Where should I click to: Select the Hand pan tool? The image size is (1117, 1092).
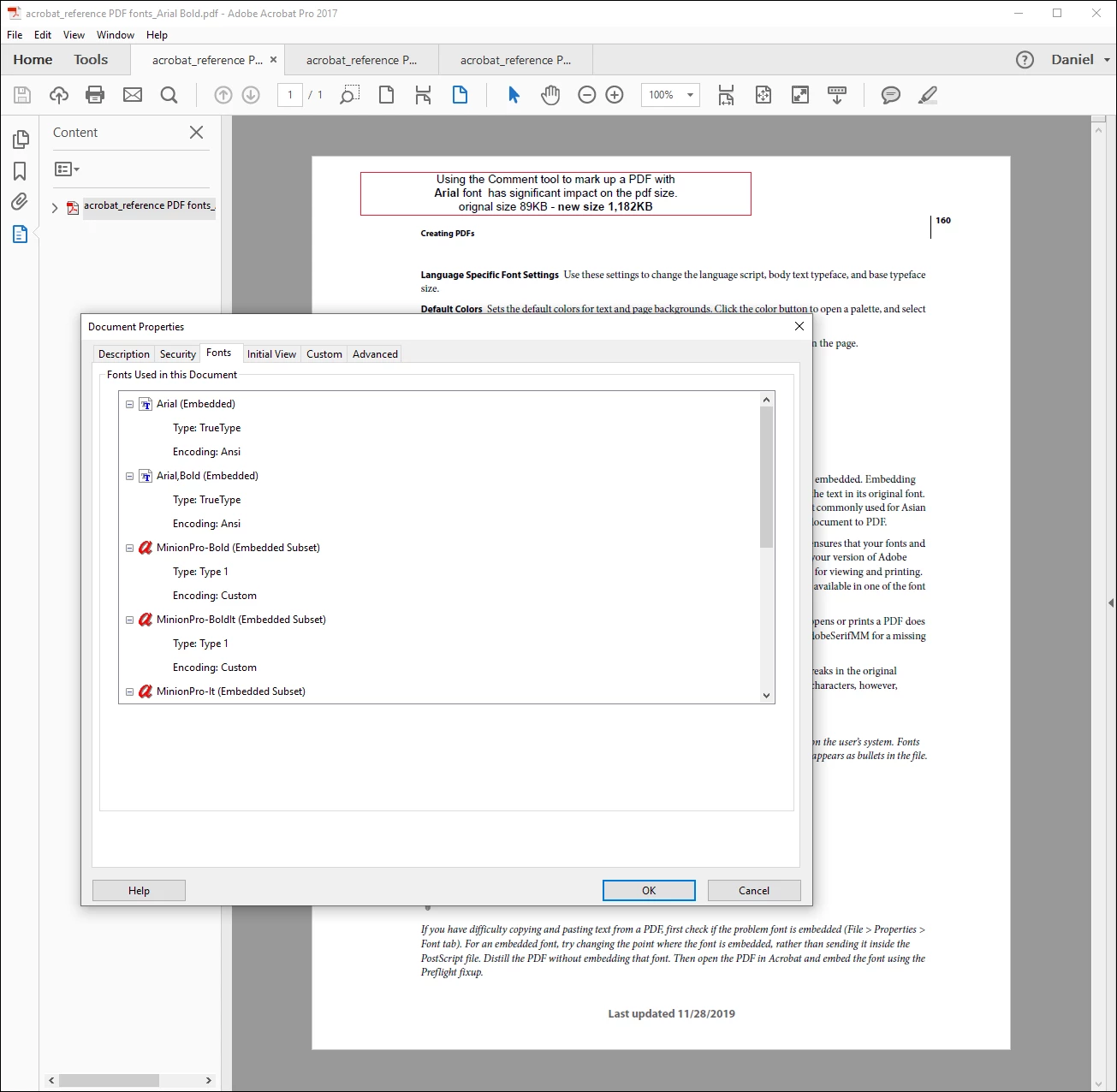pos(550,95)
